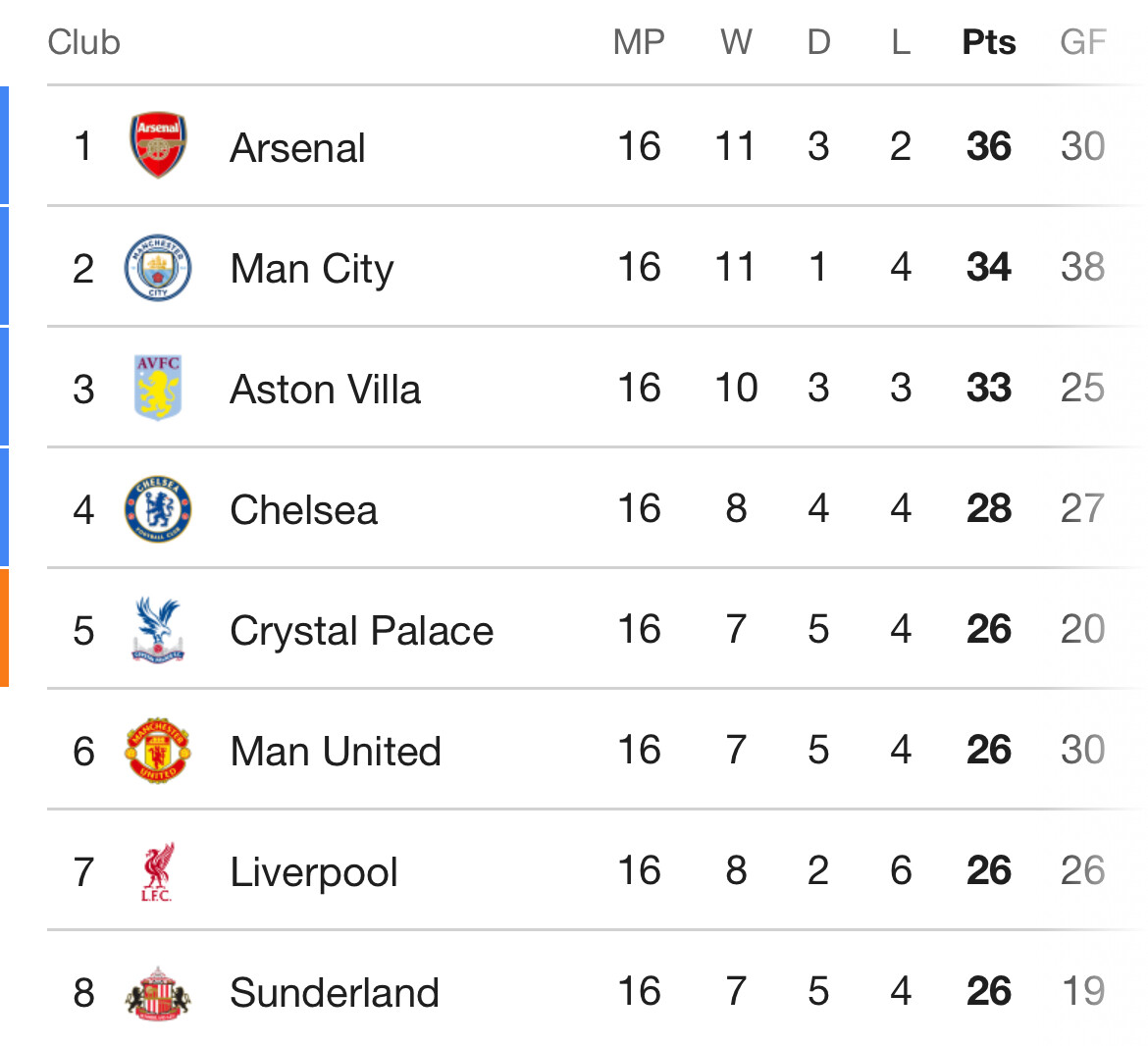Click the orange qualification marker beside Crystal Palace
The width and height of the screenshot is (1148, 1046).
pos(4,628)
